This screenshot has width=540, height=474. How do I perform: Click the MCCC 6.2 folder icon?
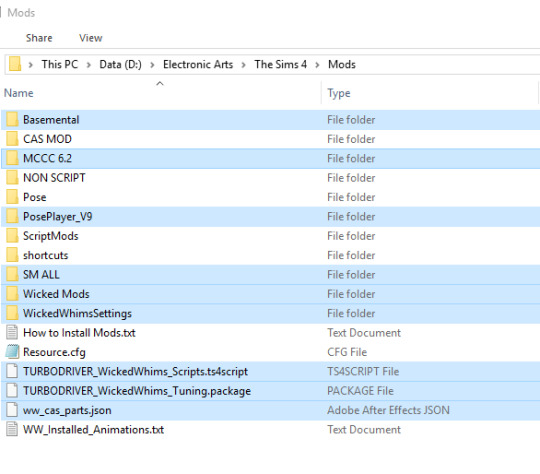click(x=12, y=158)
